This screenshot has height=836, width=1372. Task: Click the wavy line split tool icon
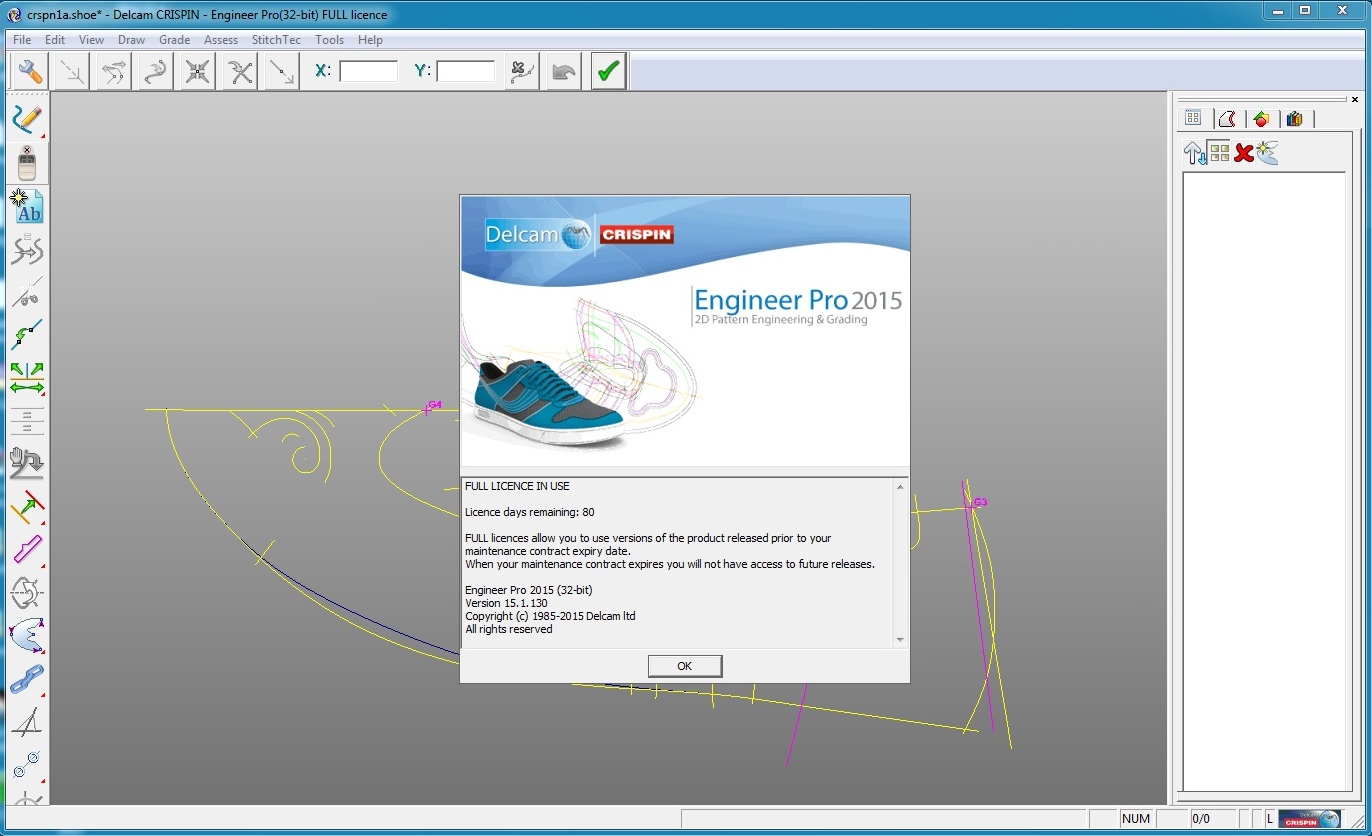27,249
